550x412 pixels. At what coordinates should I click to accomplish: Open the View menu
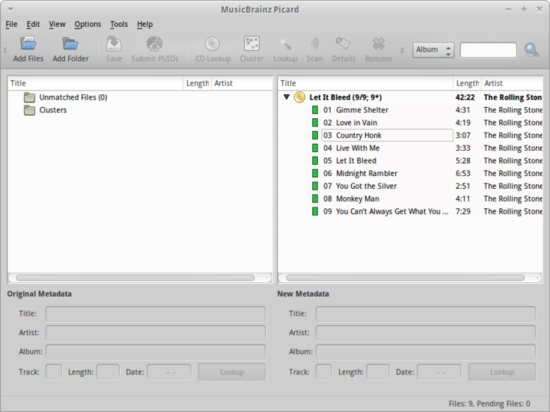click(57, 24)
